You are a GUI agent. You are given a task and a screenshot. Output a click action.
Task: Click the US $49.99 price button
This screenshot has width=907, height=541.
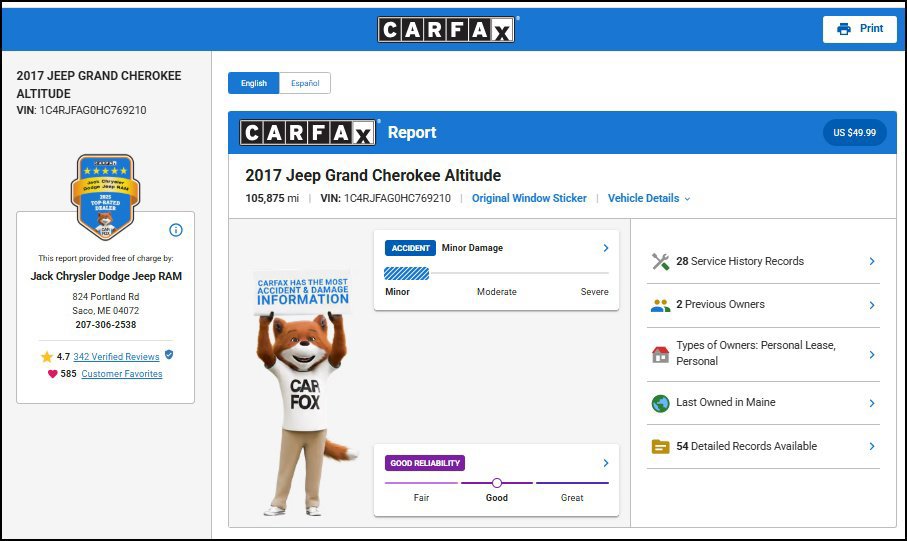[854, 133]
